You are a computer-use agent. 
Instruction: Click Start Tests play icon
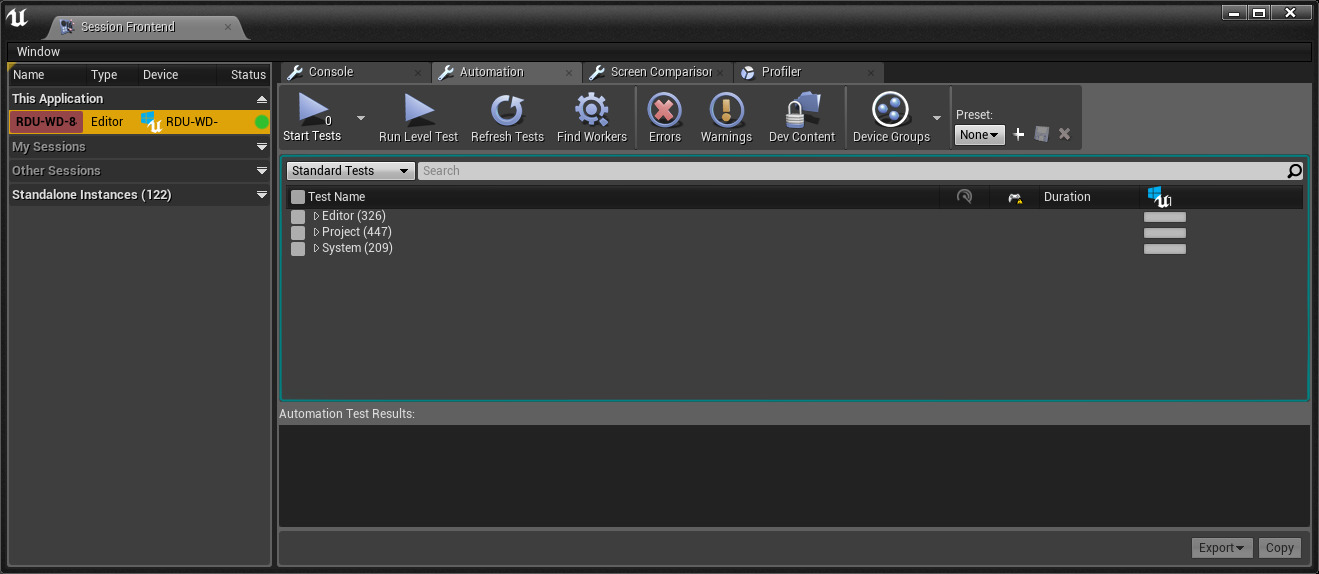pyautogui.click(x=312, y=109)
